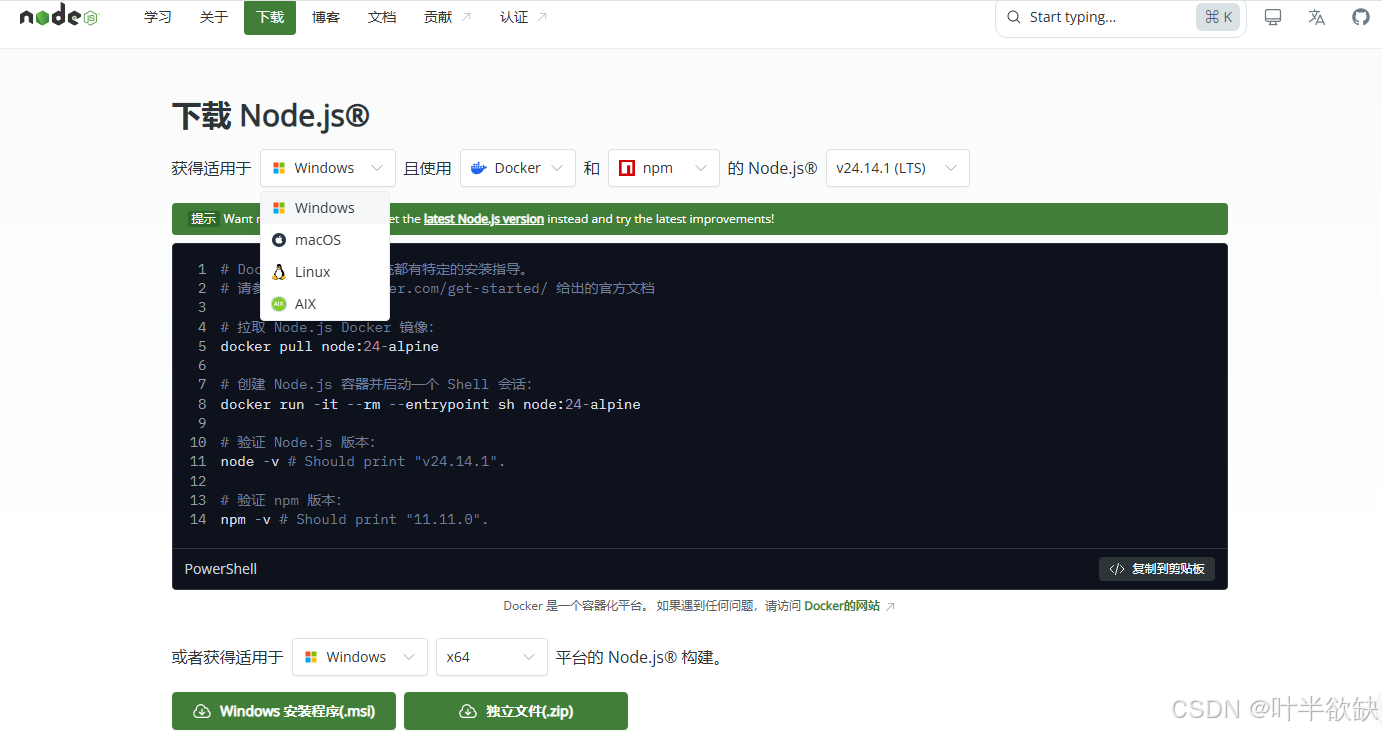The width and height of the screenshot is (1382, 732).
Task: Follow the latest Node.js version link
Action: [x=484, y=219]
